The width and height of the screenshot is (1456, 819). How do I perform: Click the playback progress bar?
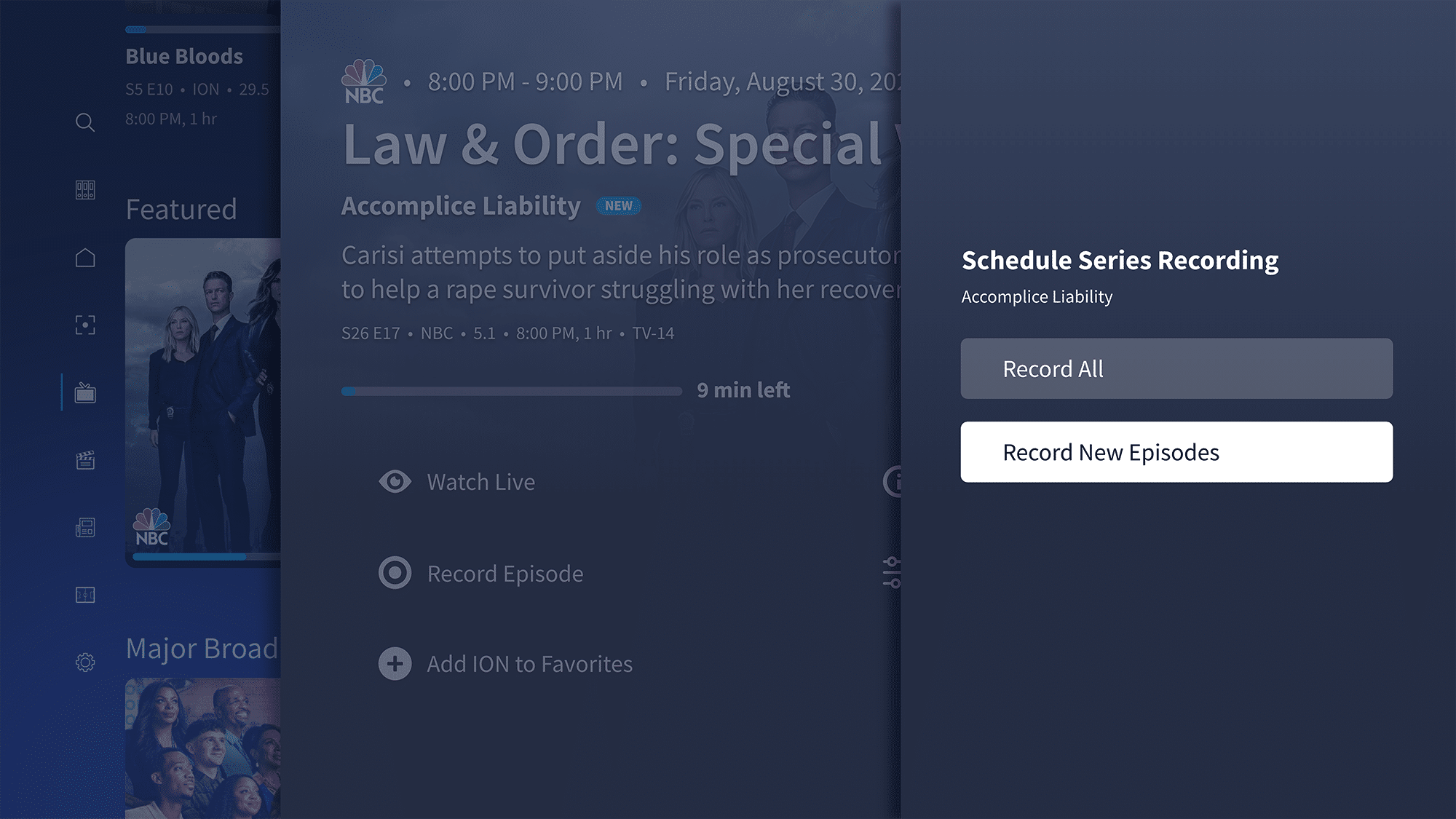511,391
